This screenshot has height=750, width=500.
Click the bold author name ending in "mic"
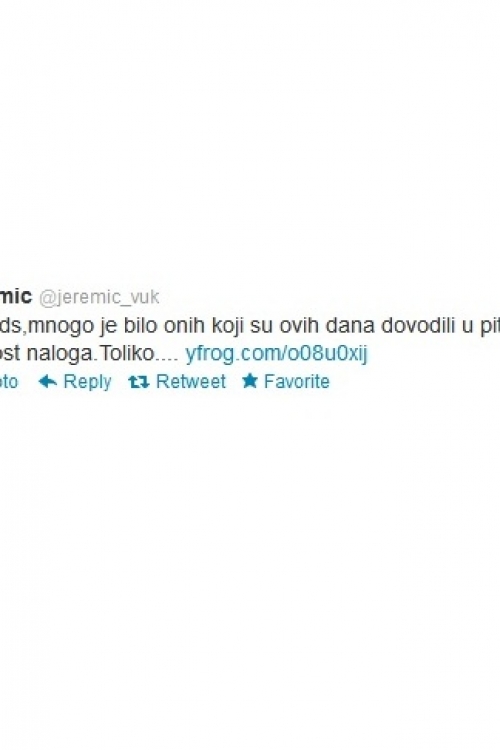(16, 296)
